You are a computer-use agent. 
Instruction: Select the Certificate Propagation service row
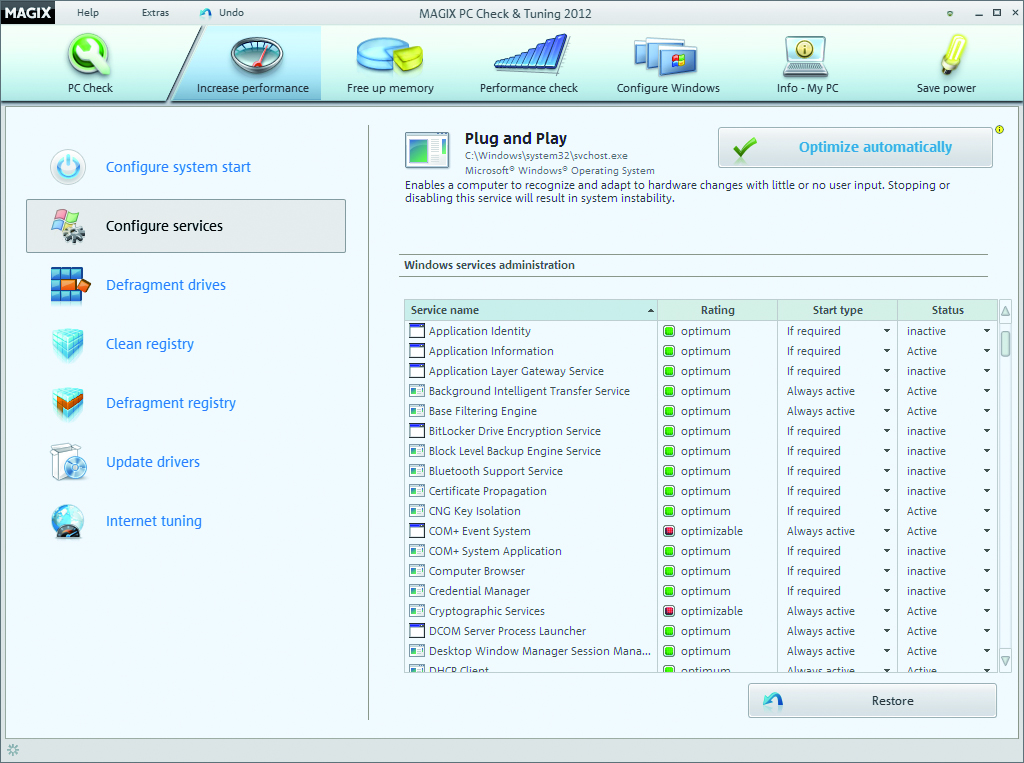tap(700, 491)
